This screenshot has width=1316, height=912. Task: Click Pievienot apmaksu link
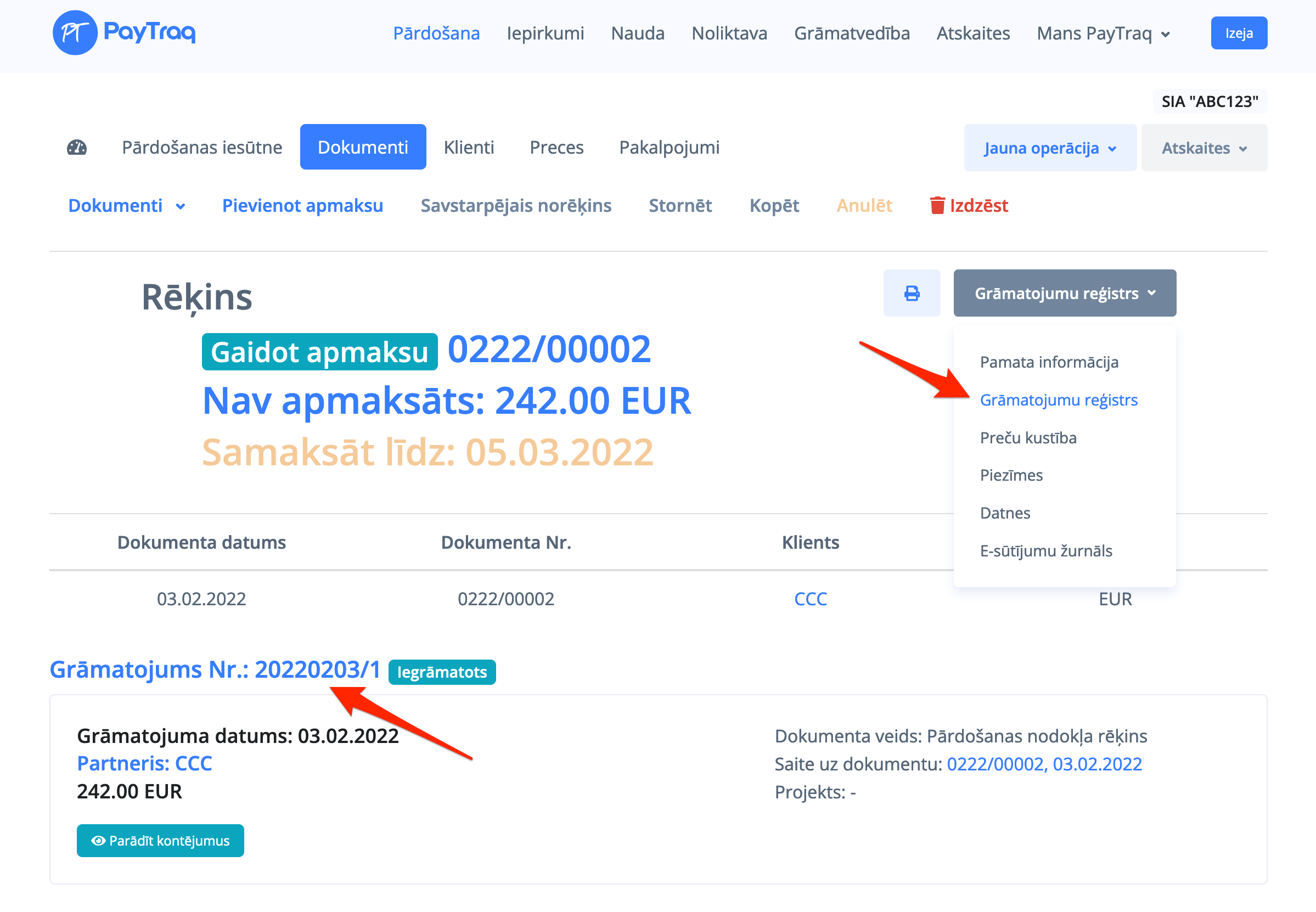pos(302,205)
